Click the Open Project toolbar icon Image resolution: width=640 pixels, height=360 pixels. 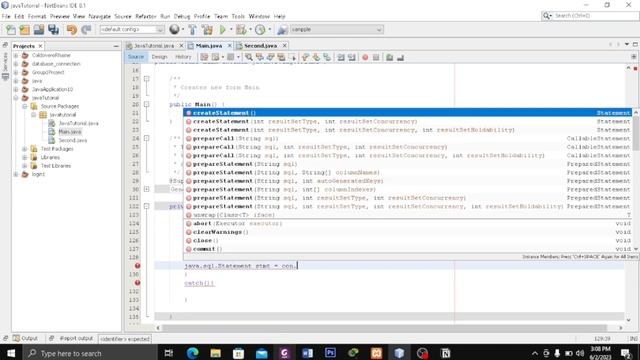[x=39, y=30]
